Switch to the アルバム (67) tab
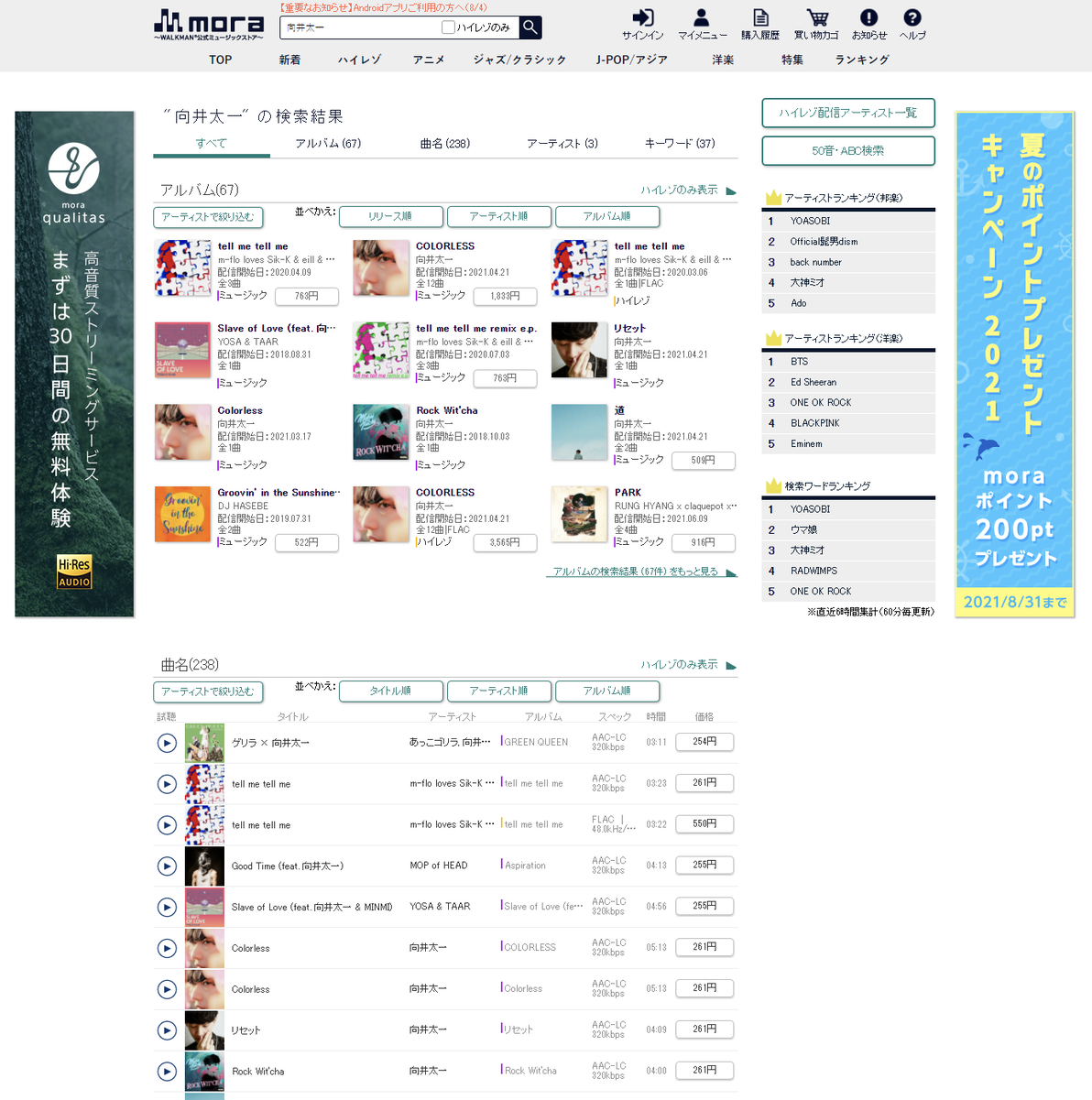This screenshot has height=1100, width=1092. 328,144
